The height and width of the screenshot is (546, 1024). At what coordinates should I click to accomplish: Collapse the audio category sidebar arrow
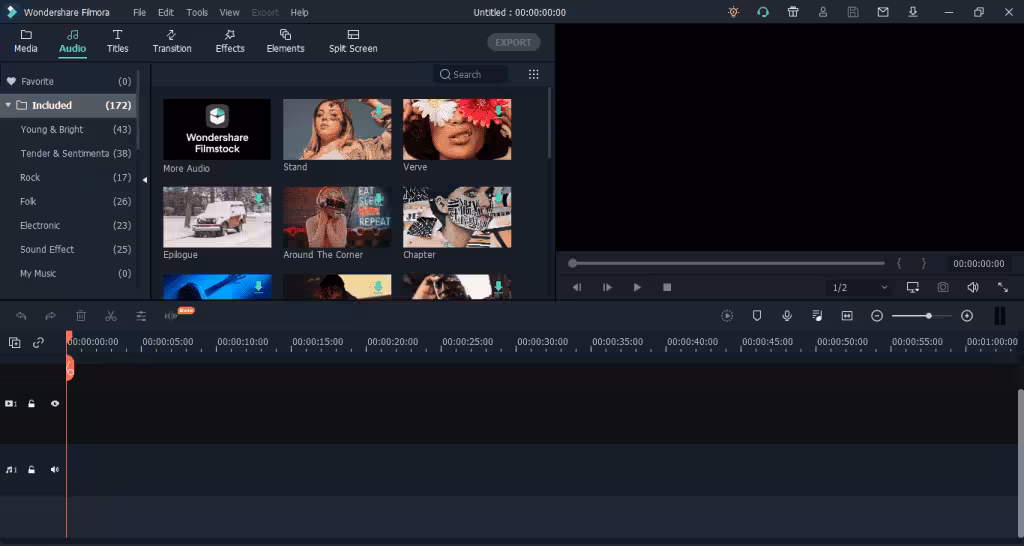[x=145, y=180]
